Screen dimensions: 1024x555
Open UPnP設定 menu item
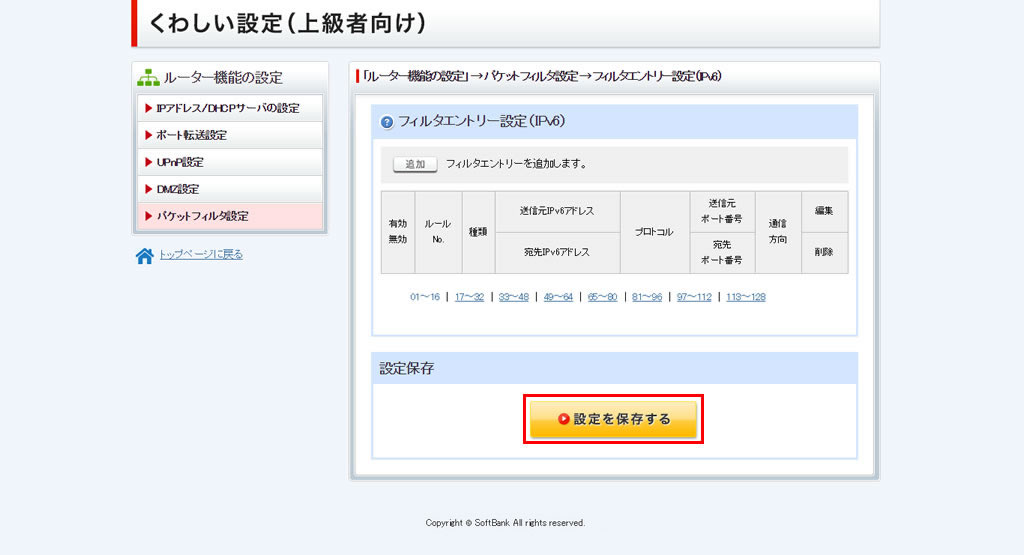[x=230, y=162]
